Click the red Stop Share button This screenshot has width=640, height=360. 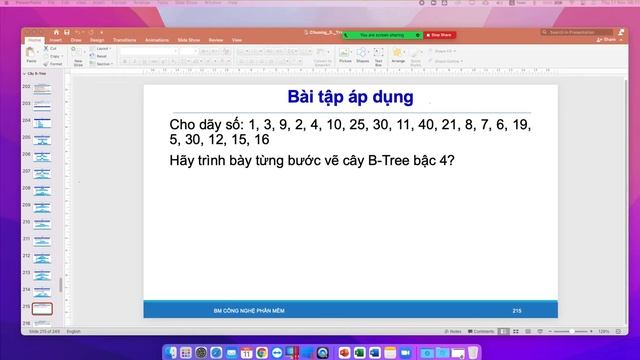pos(440,35)
